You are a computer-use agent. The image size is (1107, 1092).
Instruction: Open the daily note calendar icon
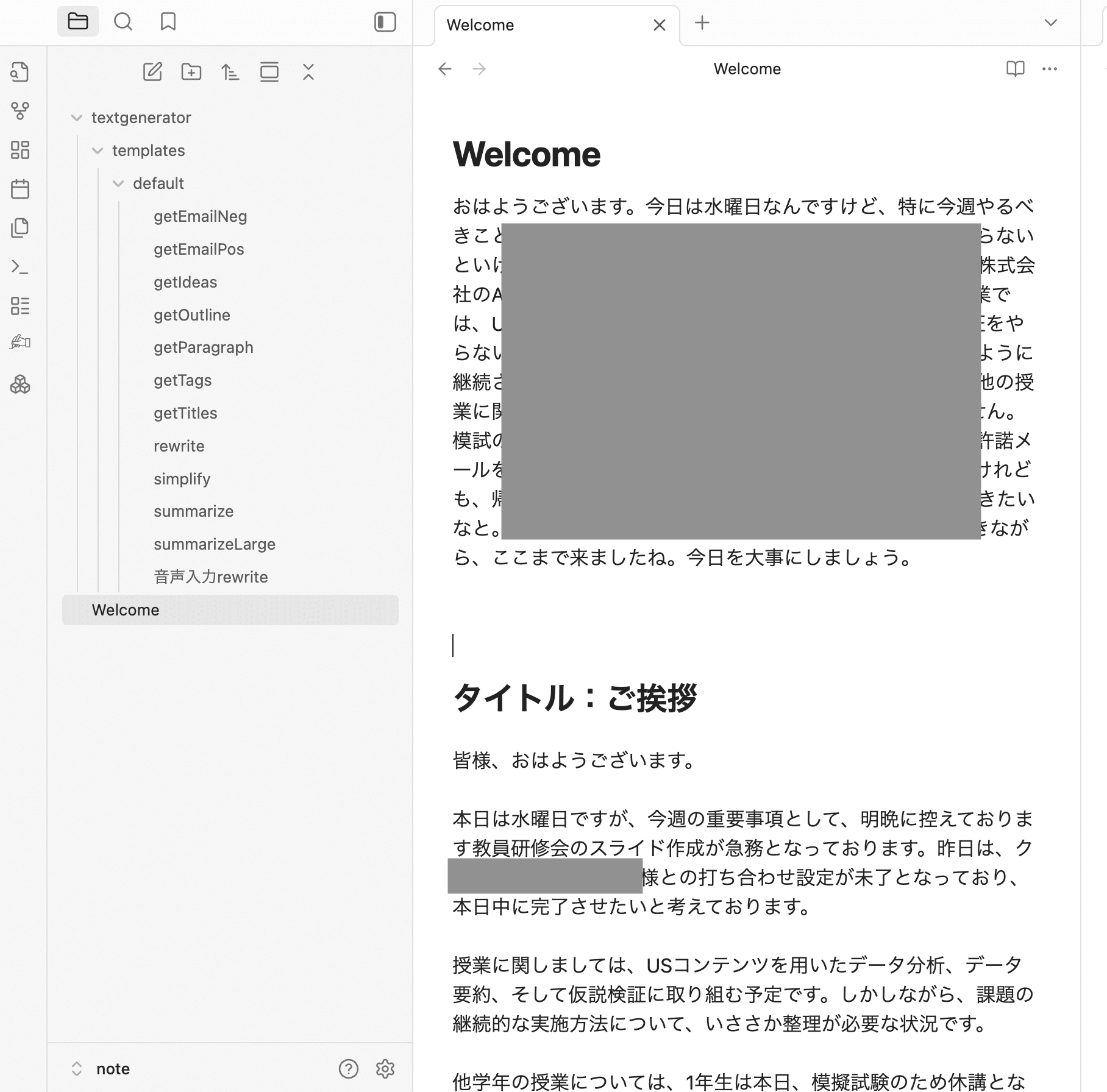tap(21, 190)
